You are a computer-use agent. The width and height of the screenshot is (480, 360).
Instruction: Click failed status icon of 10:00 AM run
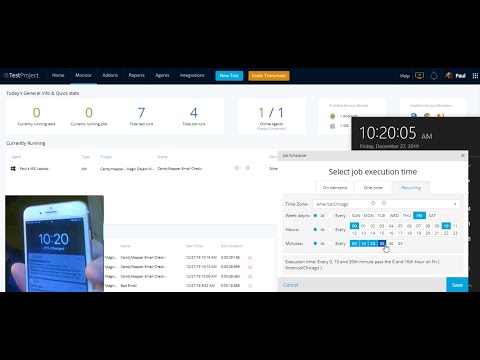point(250,276)
